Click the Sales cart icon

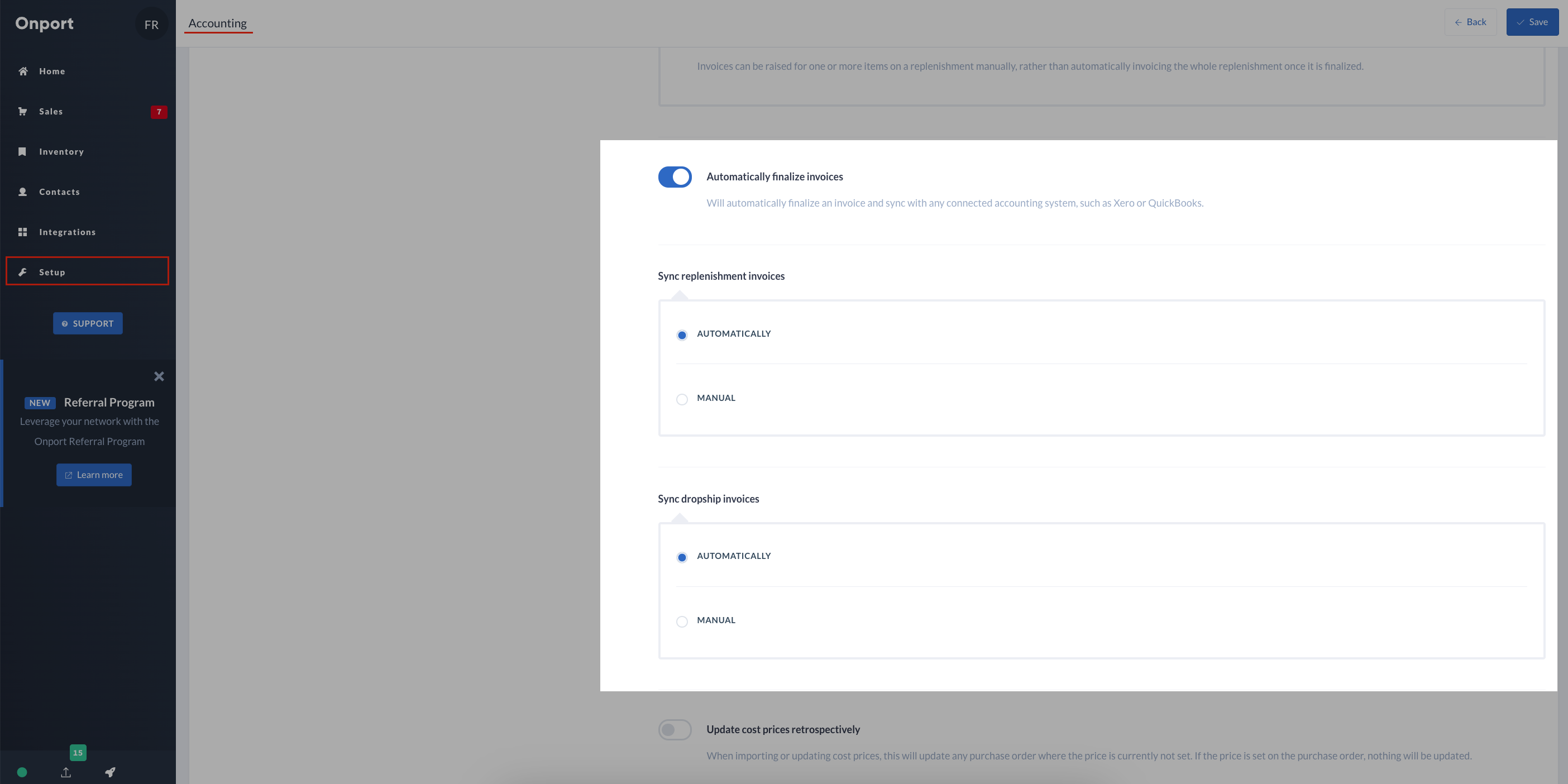[x=22, y=111]
